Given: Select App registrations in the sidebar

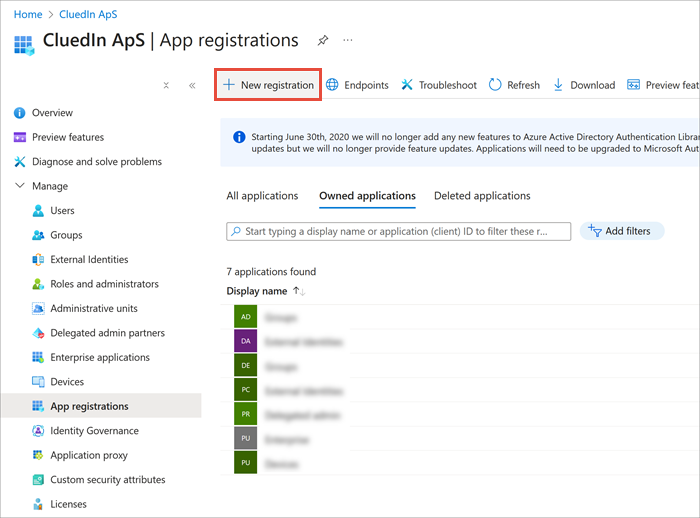Looking at the screenshot, I should coord(101,406).
